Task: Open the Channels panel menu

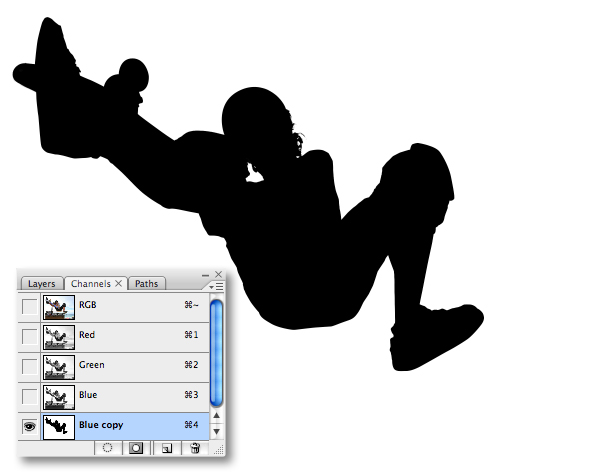Action: [x=217, y=286]
